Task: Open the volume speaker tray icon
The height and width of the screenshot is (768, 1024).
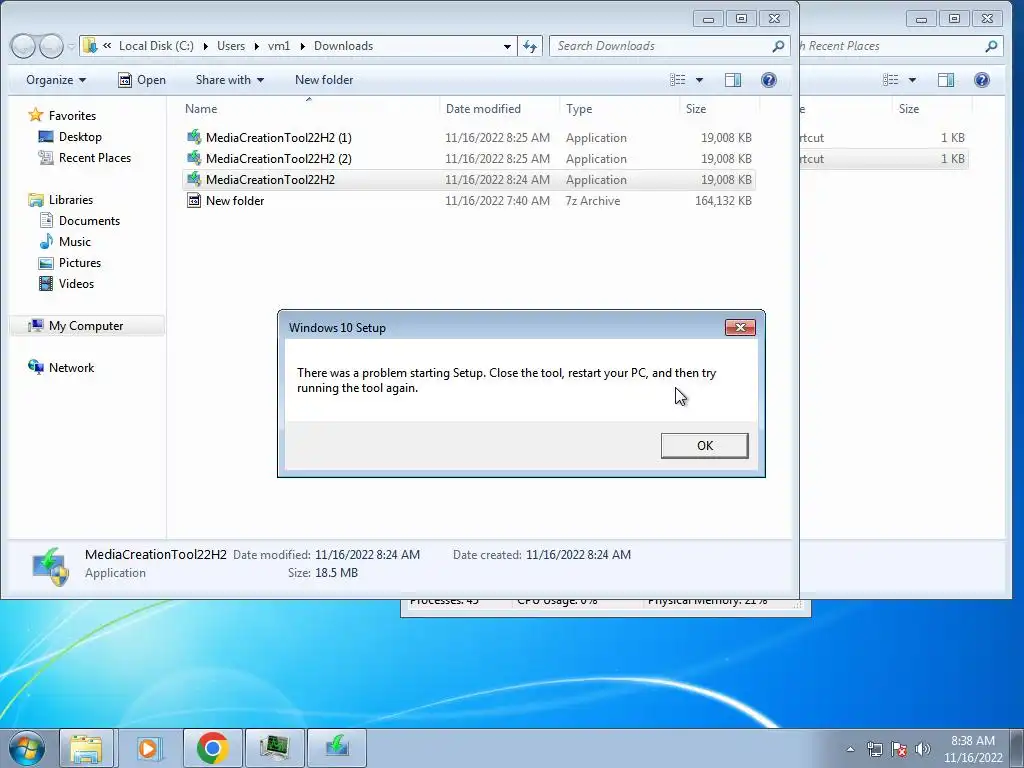Action: (923, 749)
